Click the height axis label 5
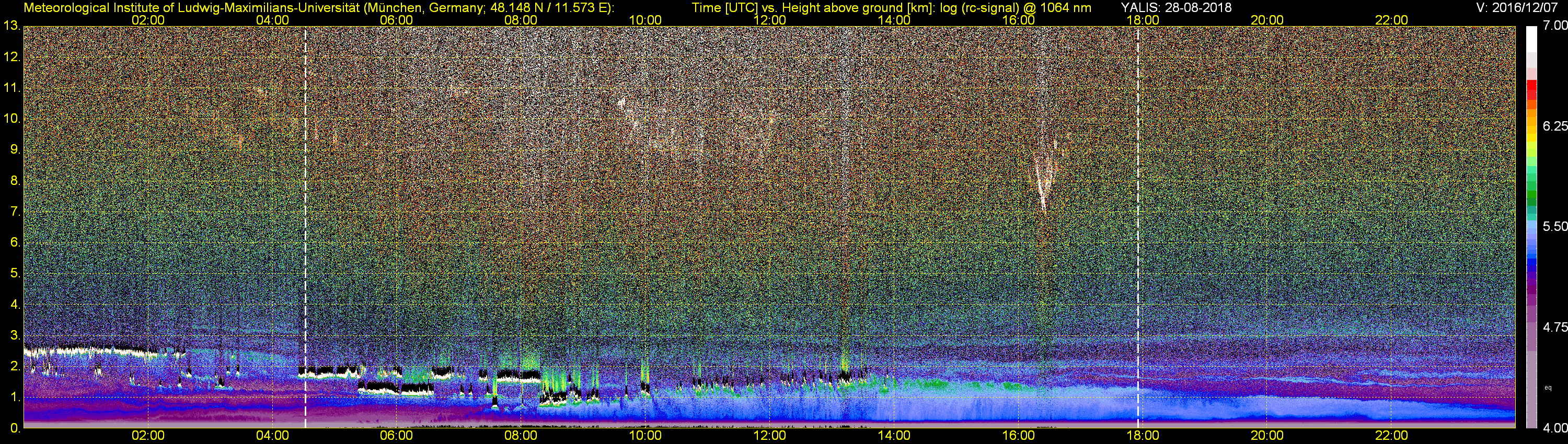Screen dimensions: 1568x444 tap(15, 273)
